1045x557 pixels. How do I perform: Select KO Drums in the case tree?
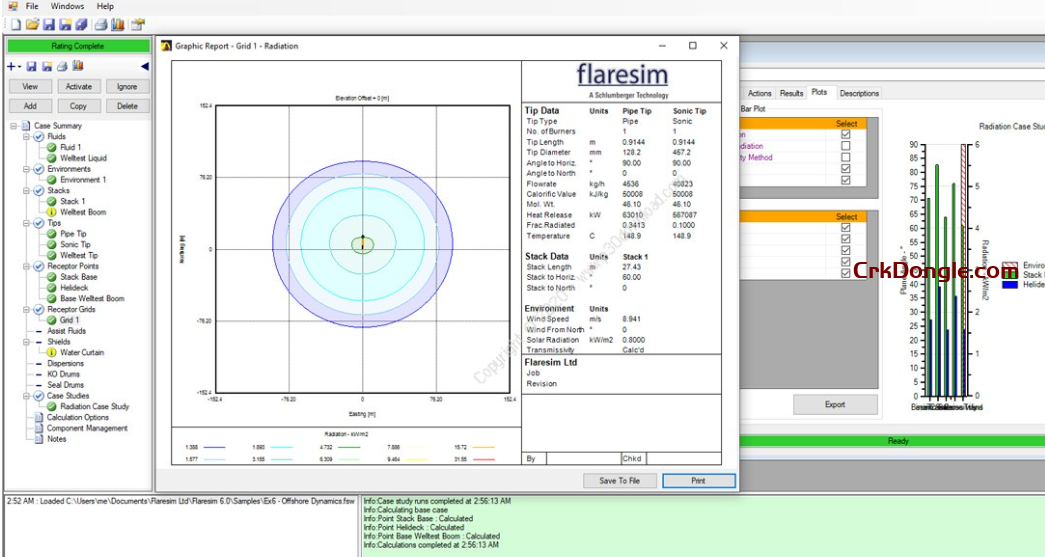coord(63,374)
